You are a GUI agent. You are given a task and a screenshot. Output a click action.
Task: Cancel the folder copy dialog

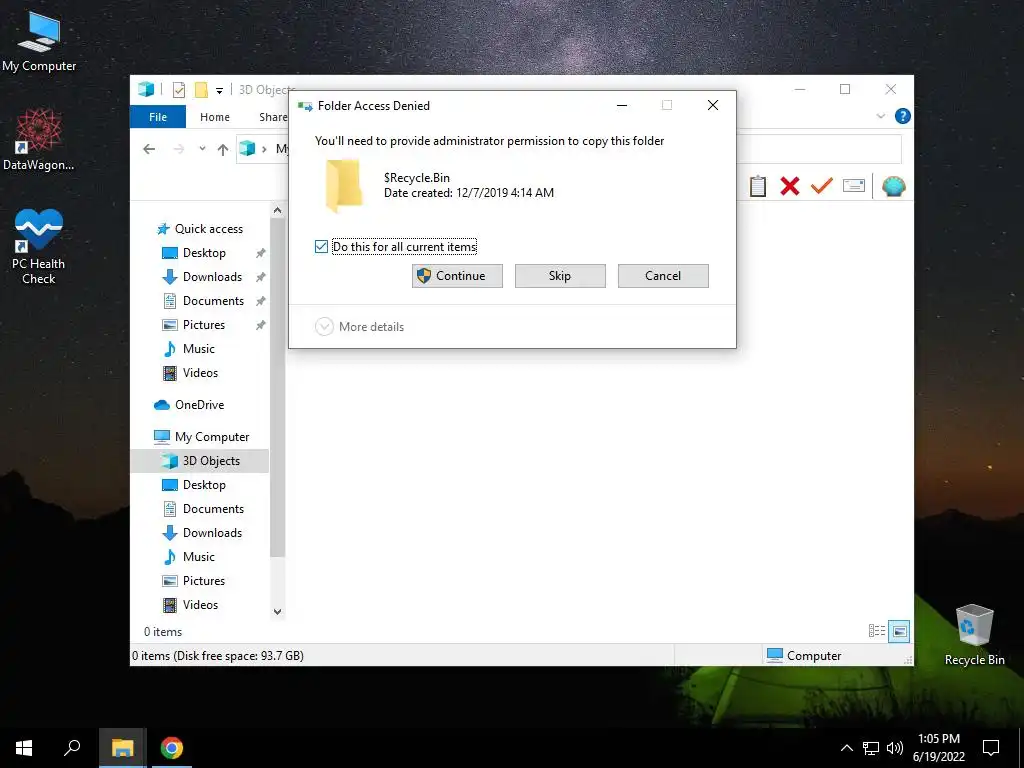[664, 276]
